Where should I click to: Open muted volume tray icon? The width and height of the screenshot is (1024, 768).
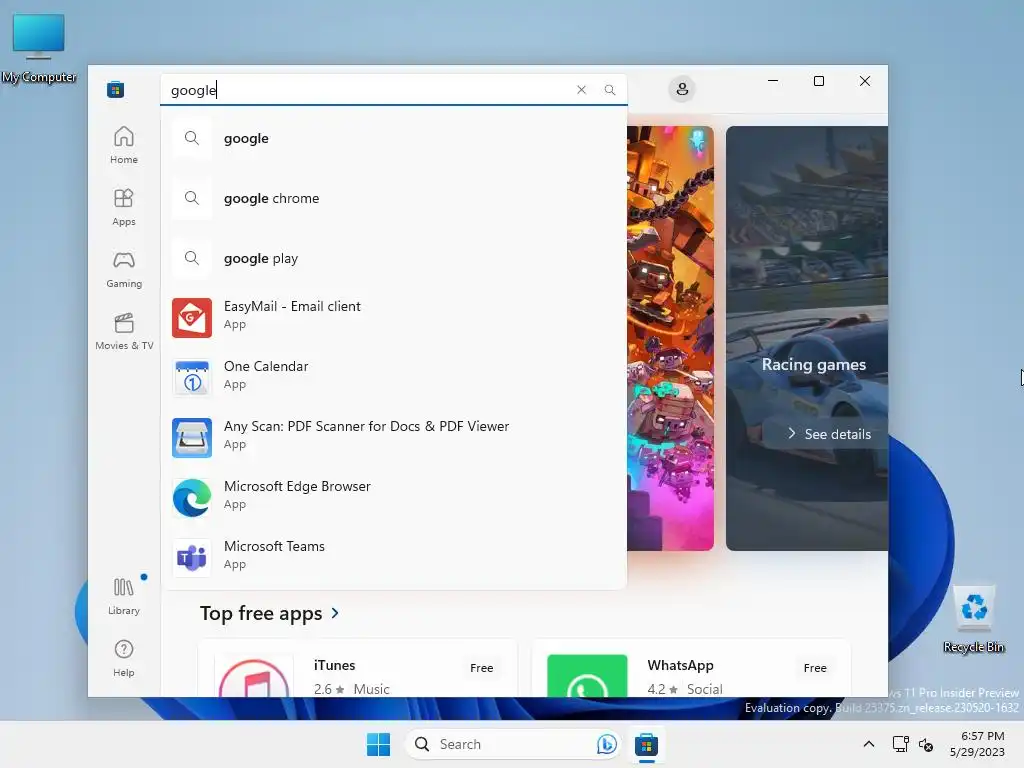click(x=925, y=744)
